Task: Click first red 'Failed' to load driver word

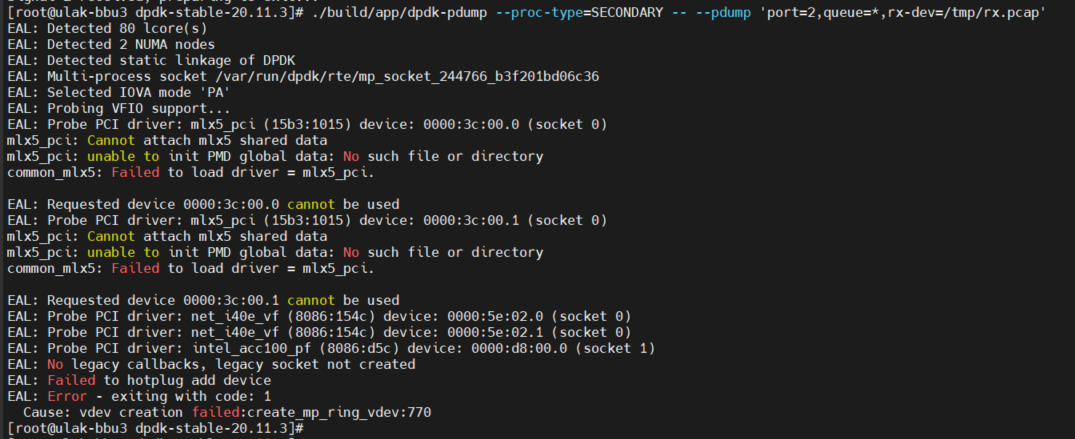Action: point(135,172)
